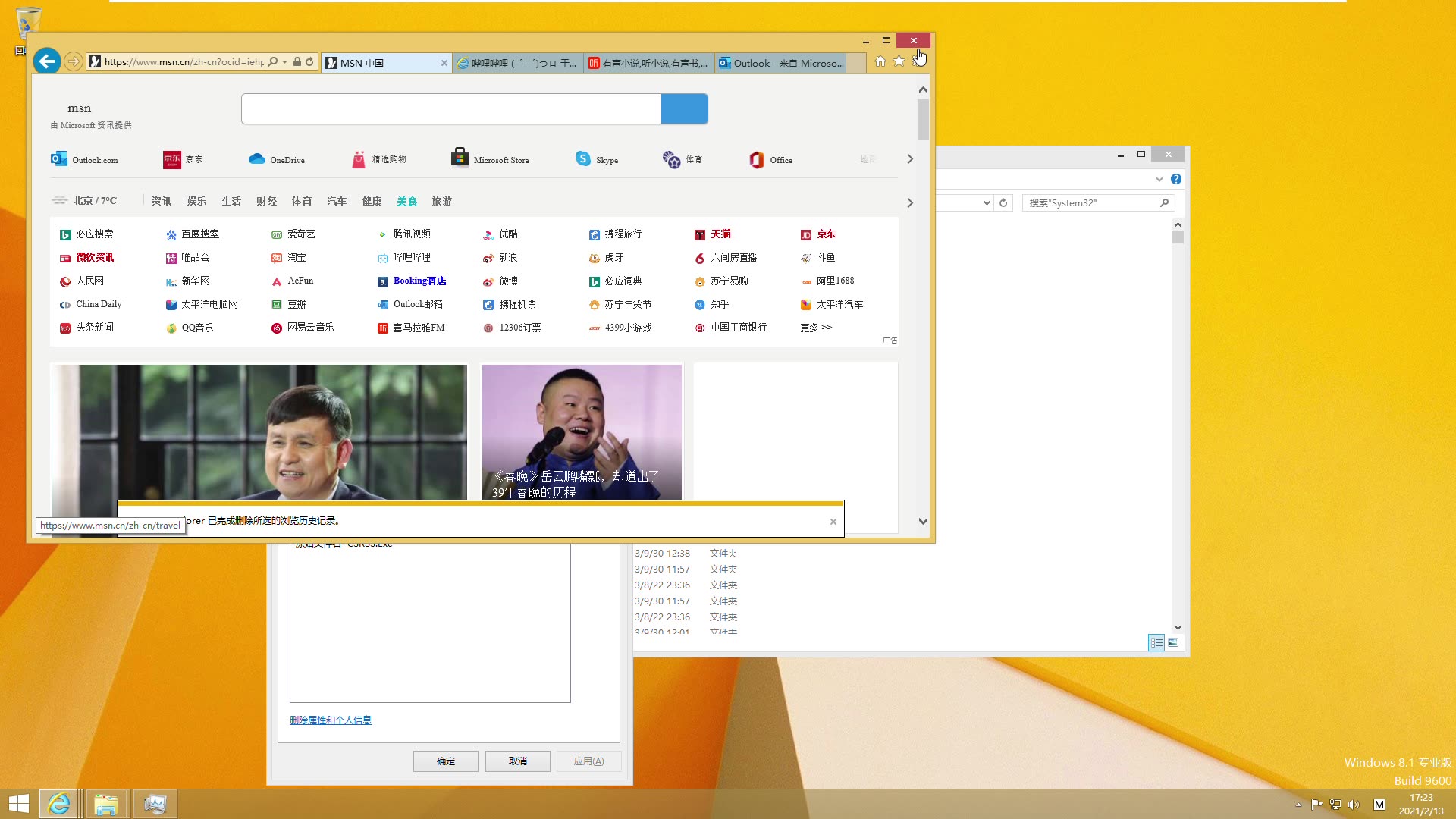Open the Favorites star icon

[x=899, y=61]
